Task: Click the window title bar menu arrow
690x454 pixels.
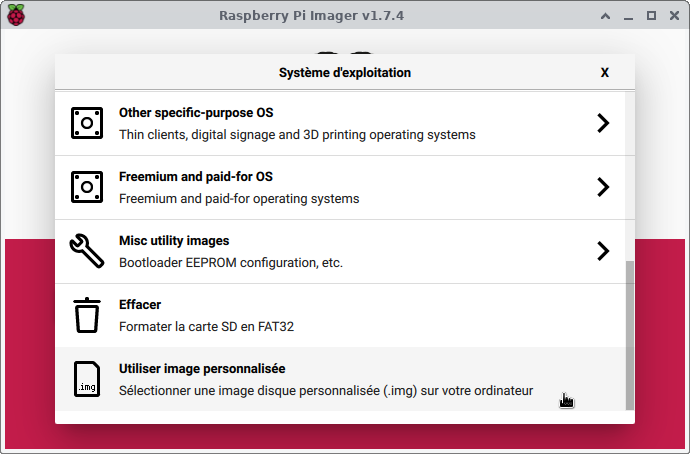Action: [x=606, y=15]
